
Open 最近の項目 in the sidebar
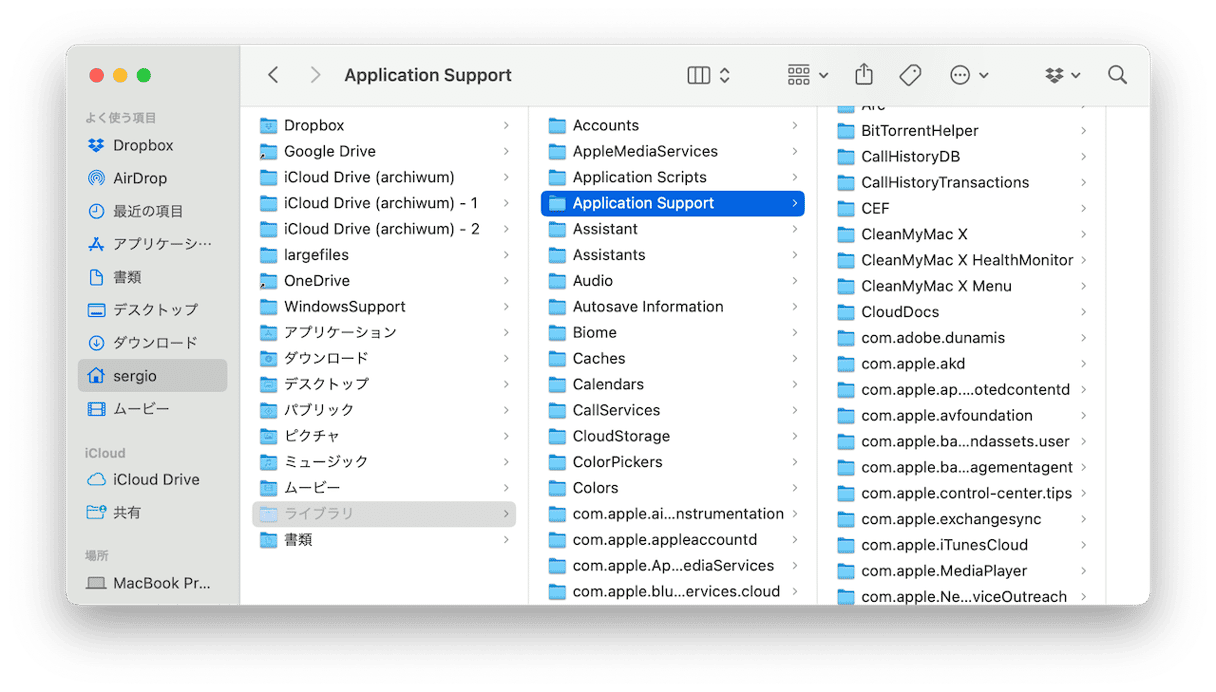[x=152, y=211]
